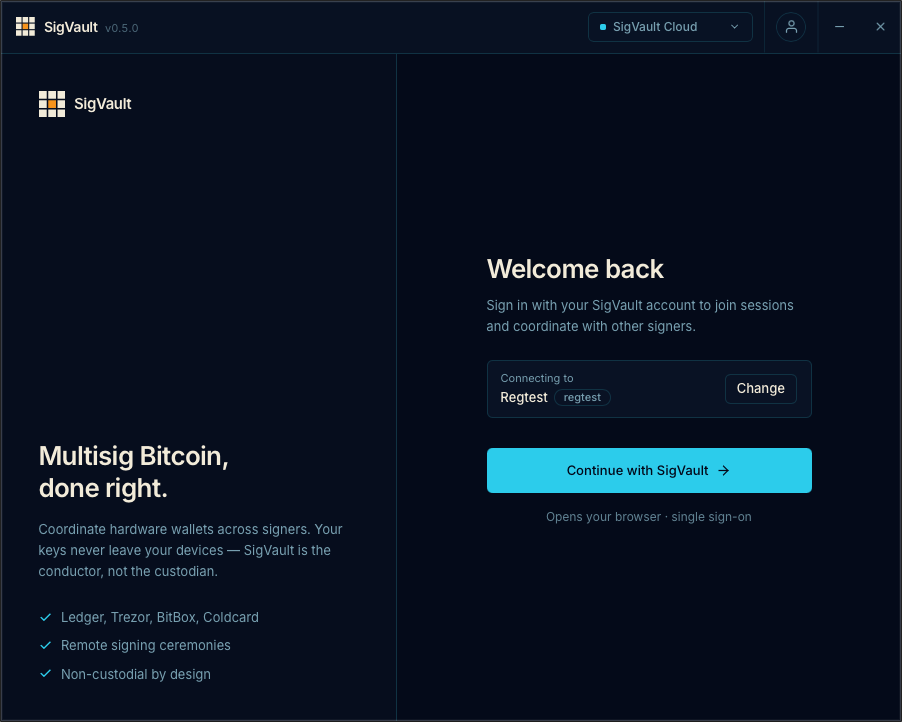Close the SigVault window
This screenshot has height=722, width=902.
click(x=880, y=27)
